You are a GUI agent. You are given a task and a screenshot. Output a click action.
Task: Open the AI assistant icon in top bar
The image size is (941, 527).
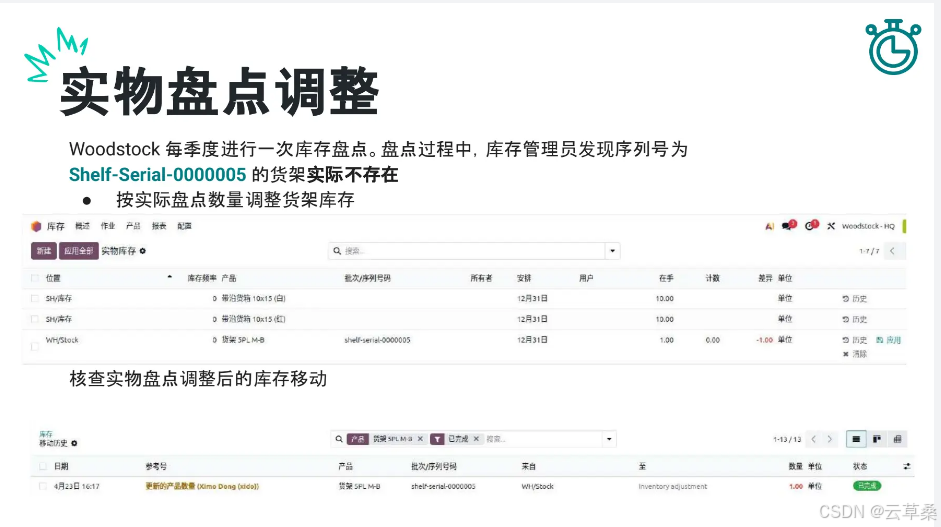pyautogui.click(x=769, y=226)
